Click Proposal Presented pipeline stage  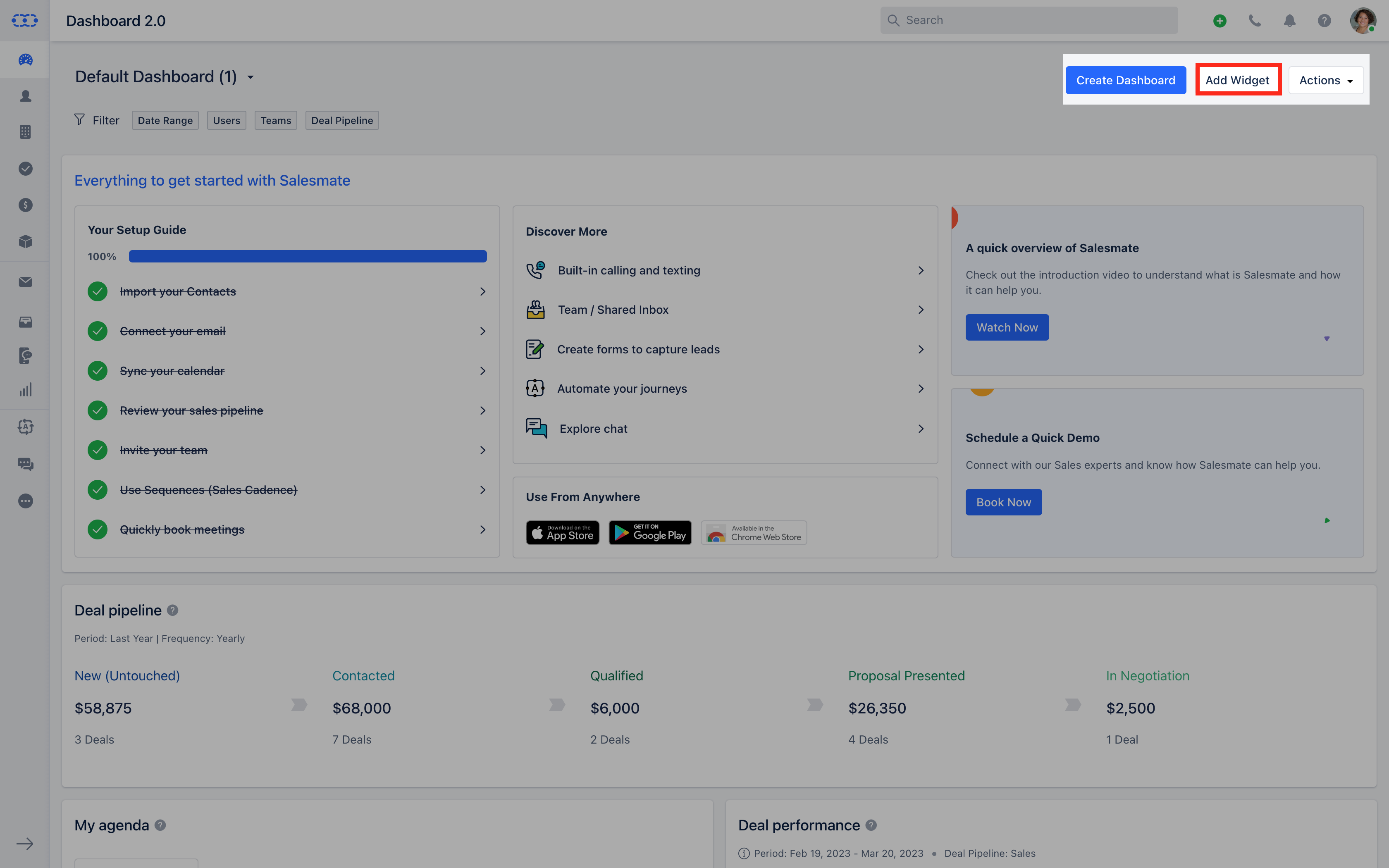pyautogui.click(x=906, y=676)
